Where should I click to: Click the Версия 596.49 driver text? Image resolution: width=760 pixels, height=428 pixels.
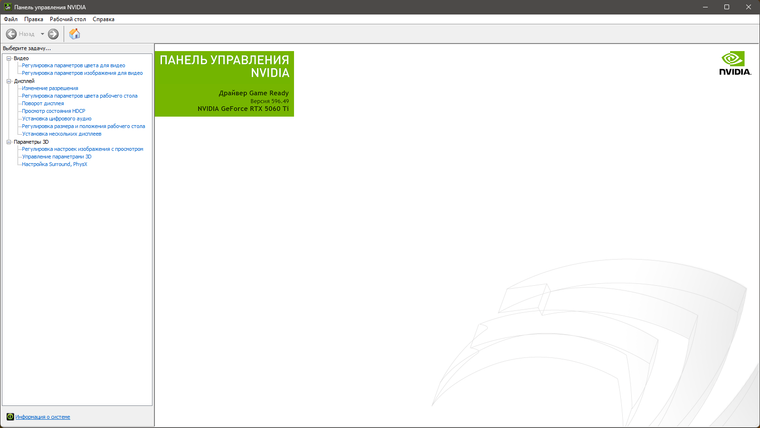coord(269,101)
